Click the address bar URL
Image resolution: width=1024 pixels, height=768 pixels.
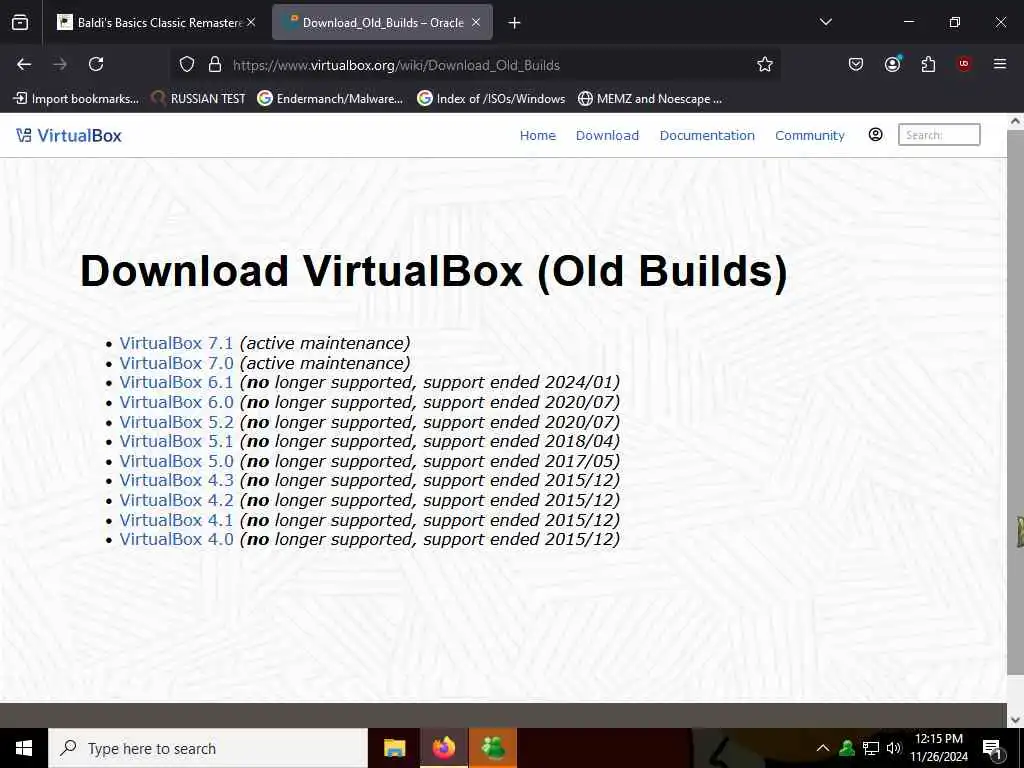(396, 65)
